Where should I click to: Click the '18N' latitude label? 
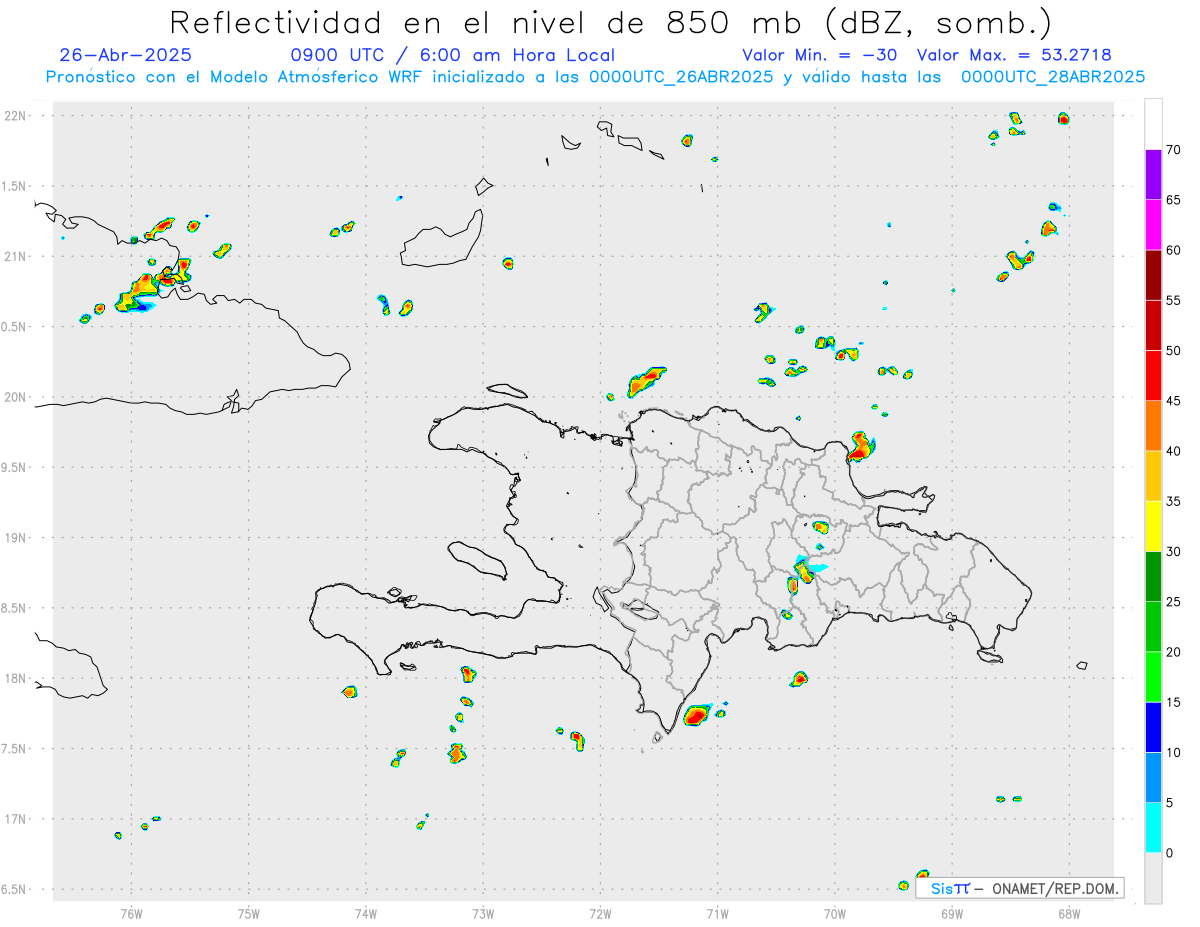tap(17, 679)
